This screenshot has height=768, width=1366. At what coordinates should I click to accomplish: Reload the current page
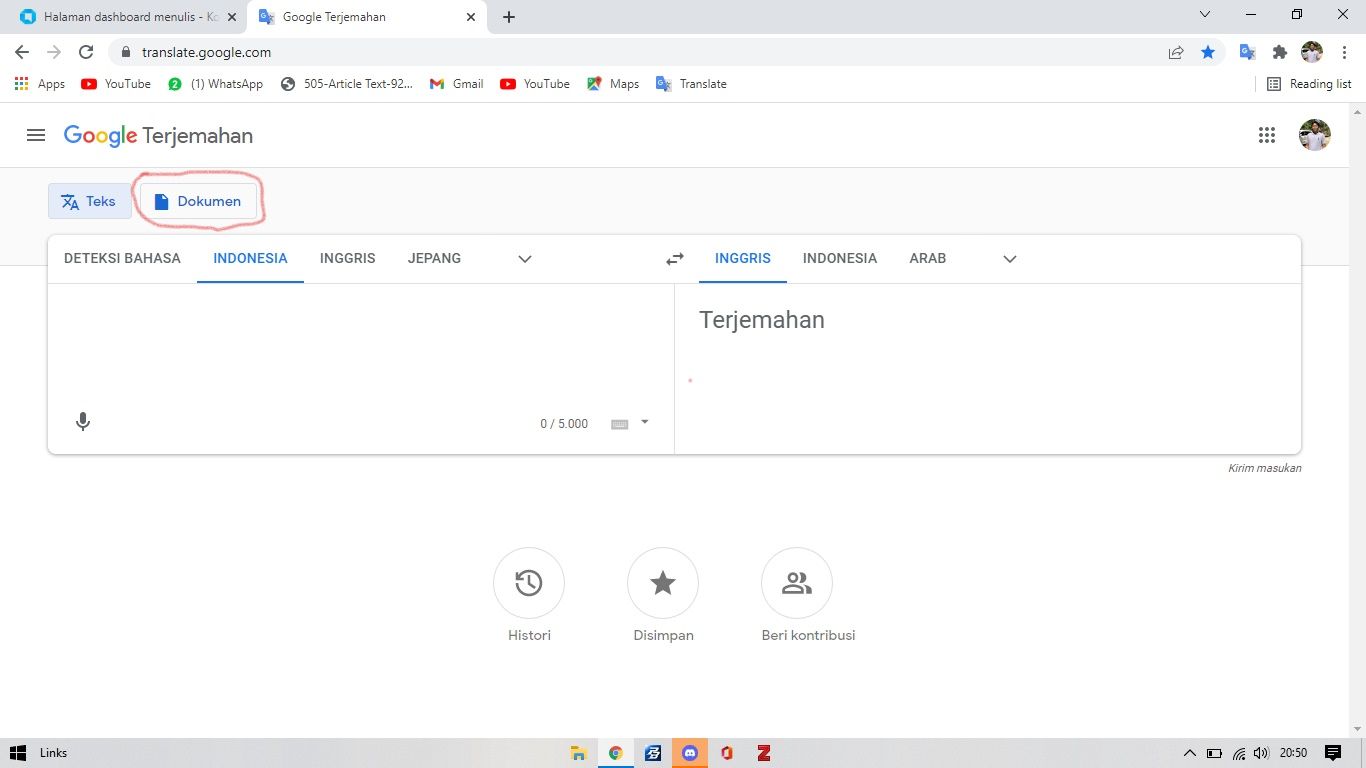tap(86, 52)
